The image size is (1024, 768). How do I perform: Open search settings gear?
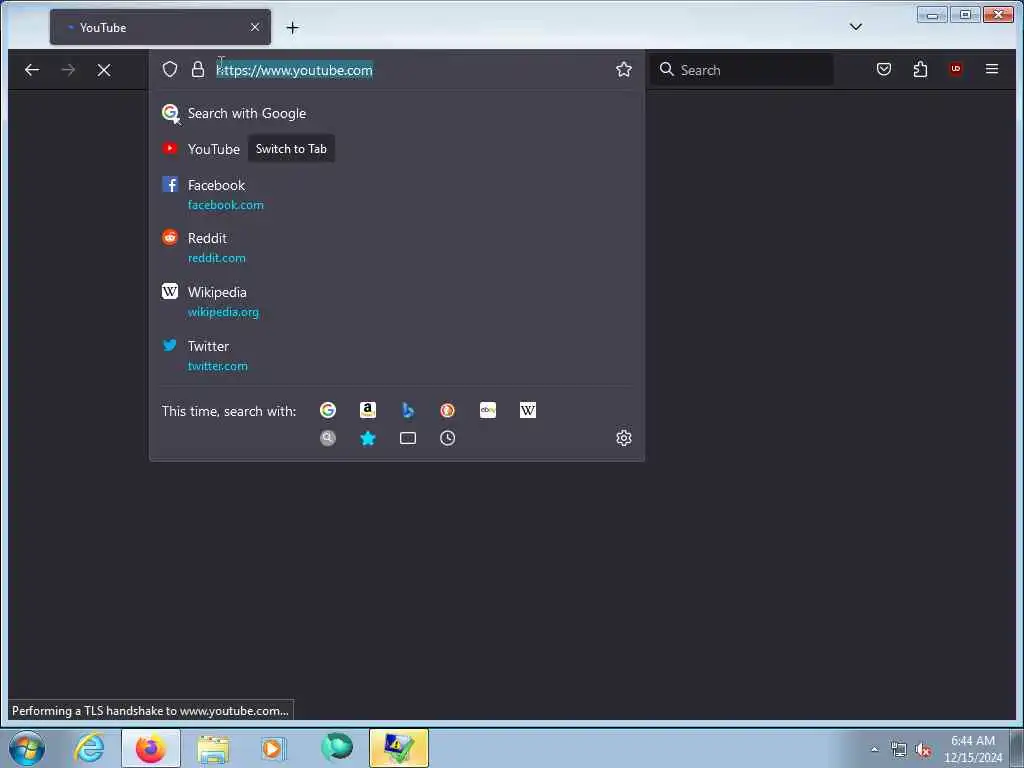click(x=624, y=438)
